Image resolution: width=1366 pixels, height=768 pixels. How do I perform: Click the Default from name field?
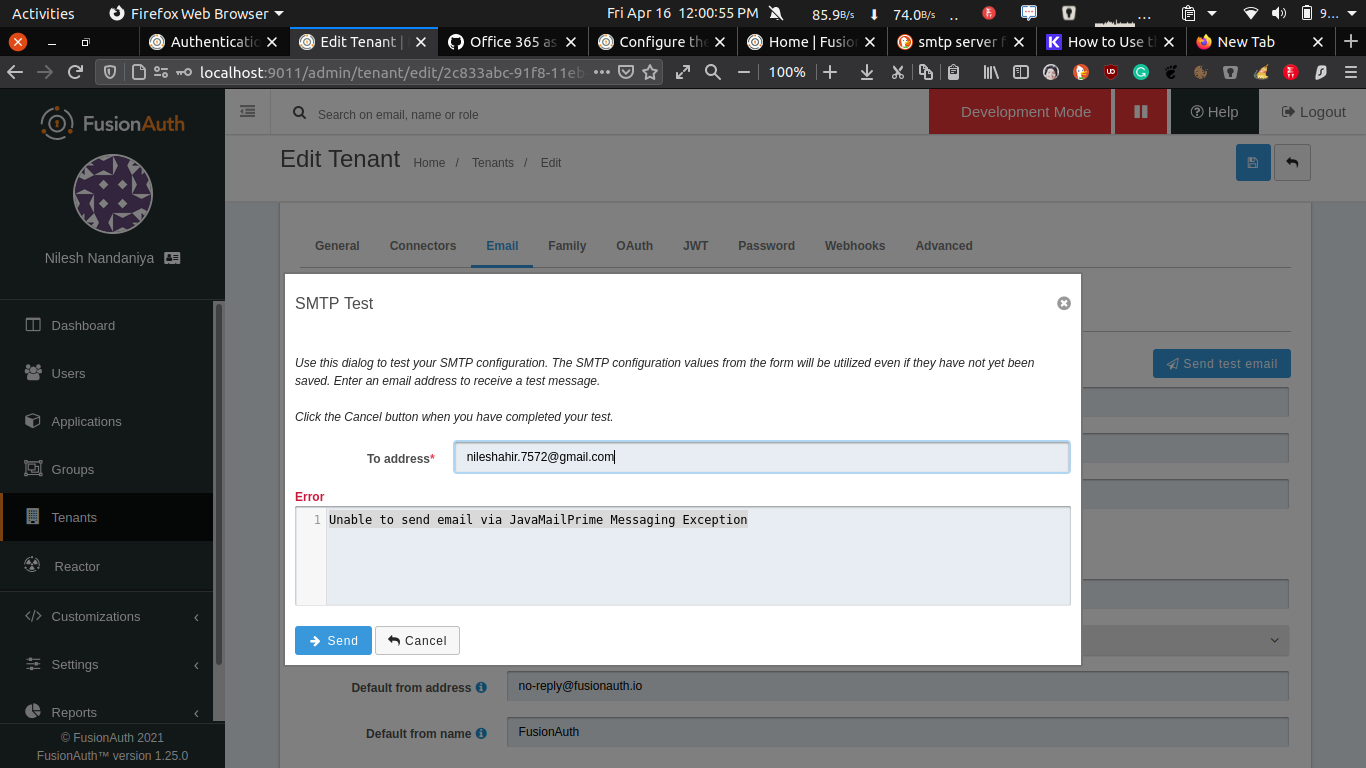(x=897, y=732)
